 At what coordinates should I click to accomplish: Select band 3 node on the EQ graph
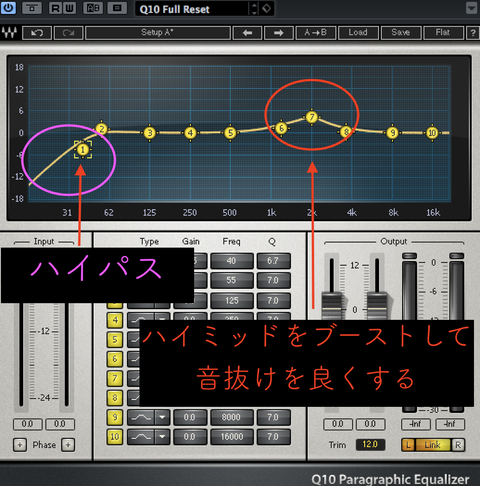150,133
